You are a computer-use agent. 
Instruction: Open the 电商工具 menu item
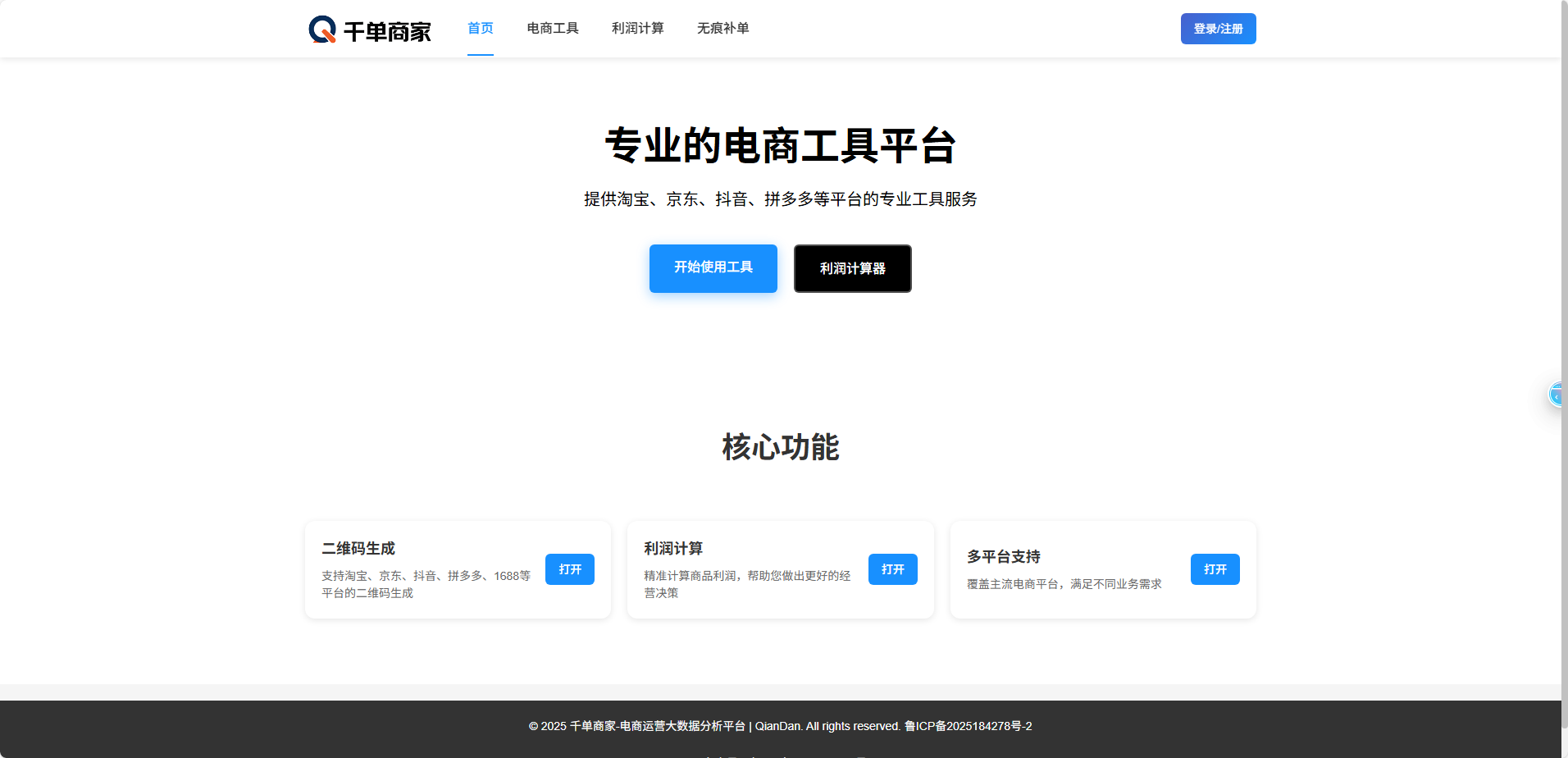[x=552, y=29]
